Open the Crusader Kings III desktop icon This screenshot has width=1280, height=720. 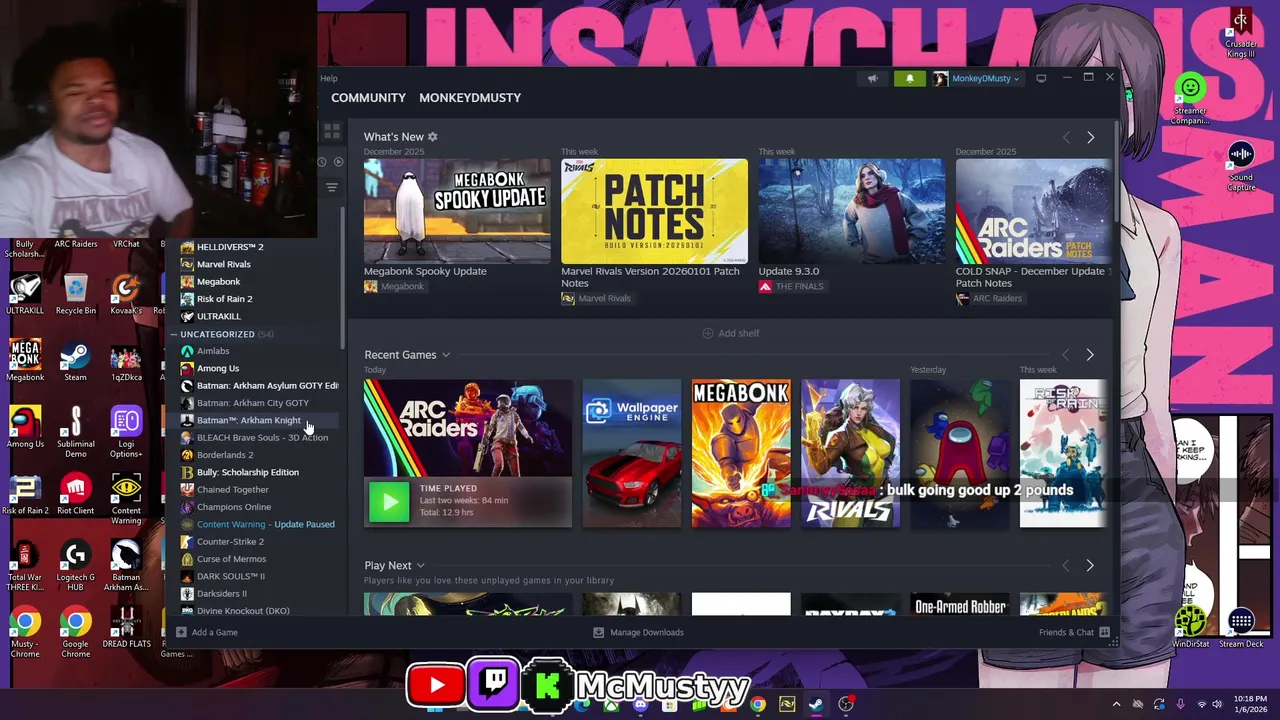pyautogui.click(x=1241, y=32)
